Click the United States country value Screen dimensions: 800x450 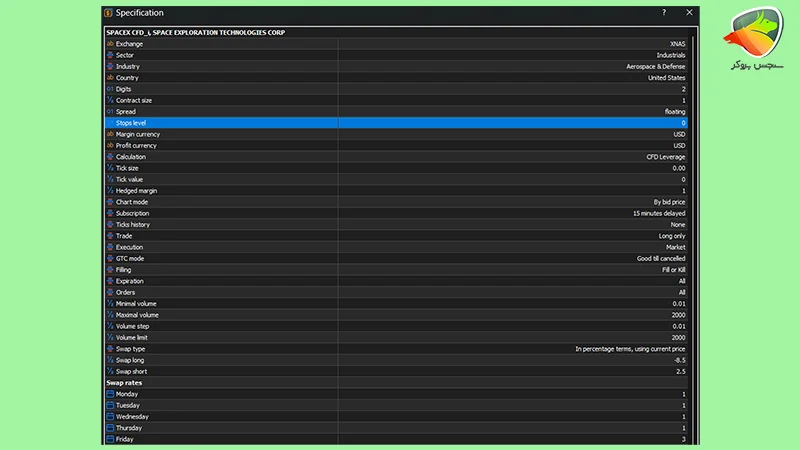pyautogui.click(x=666, y=78)
